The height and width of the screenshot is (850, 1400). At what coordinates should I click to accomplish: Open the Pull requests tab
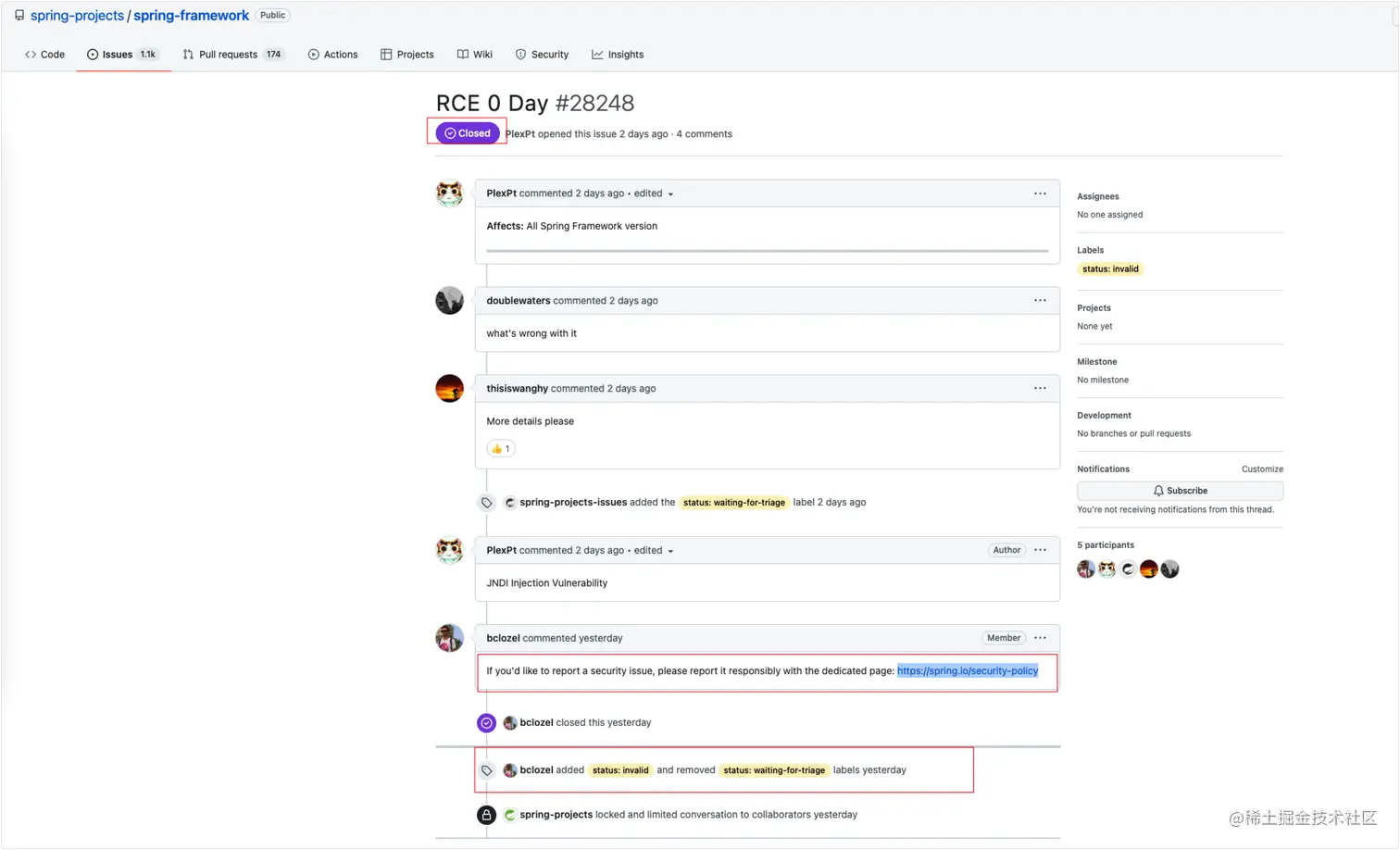pos(232,55)
